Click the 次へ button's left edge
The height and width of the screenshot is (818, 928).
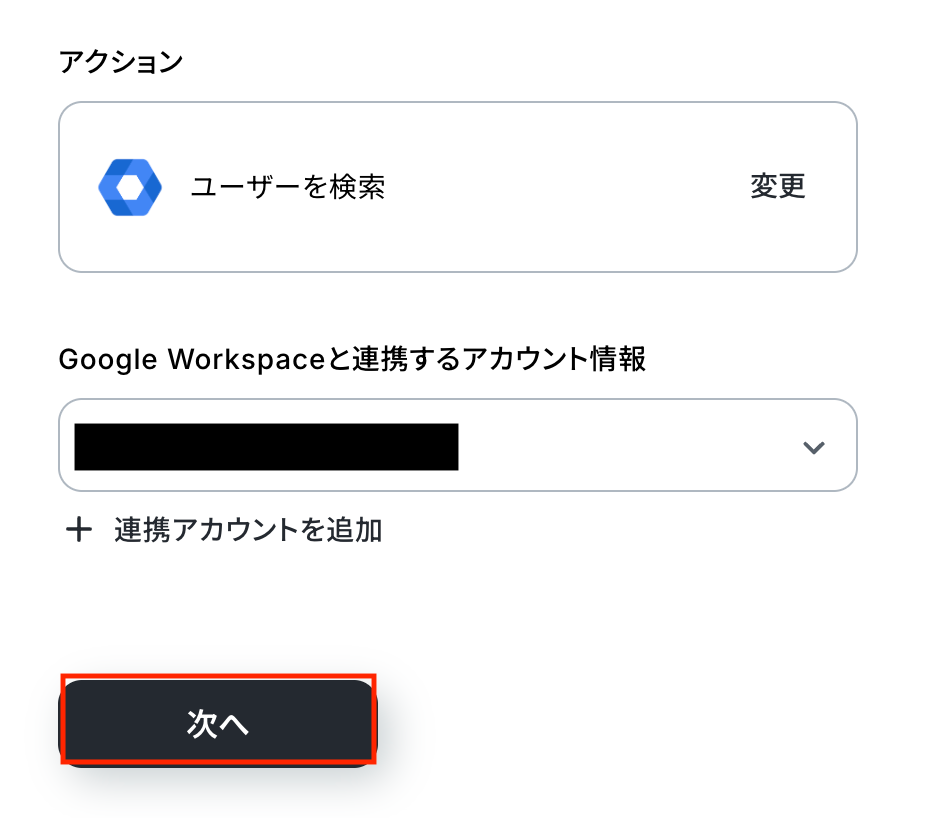[80, 724]
